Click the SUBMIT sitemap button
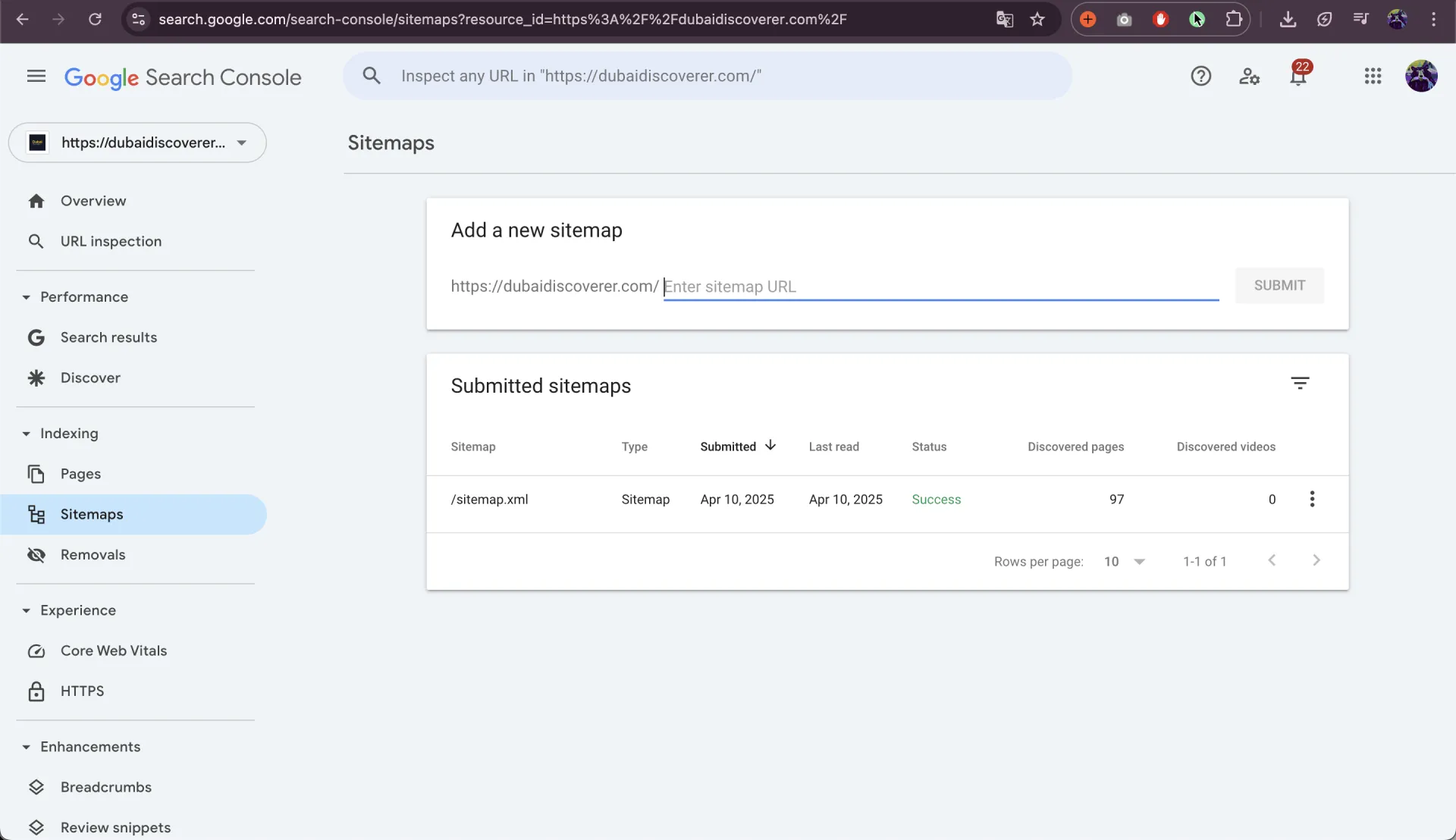The image size is (1456, 840). coord(1279,285)
